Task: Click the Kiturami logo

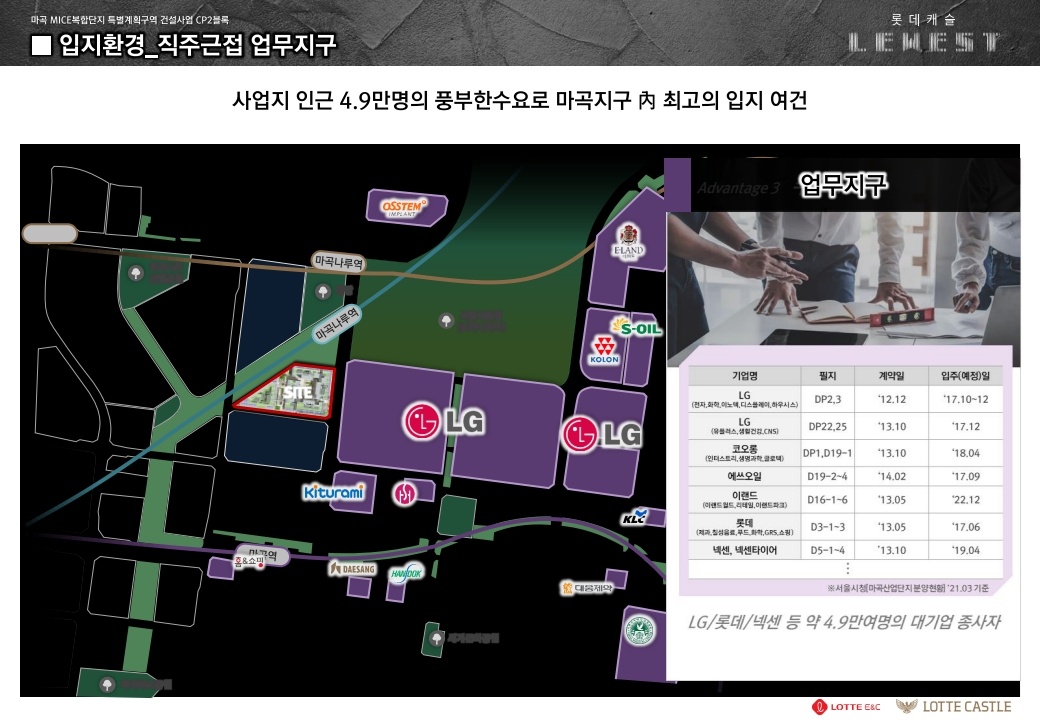Action: click(x=334, y=492)
